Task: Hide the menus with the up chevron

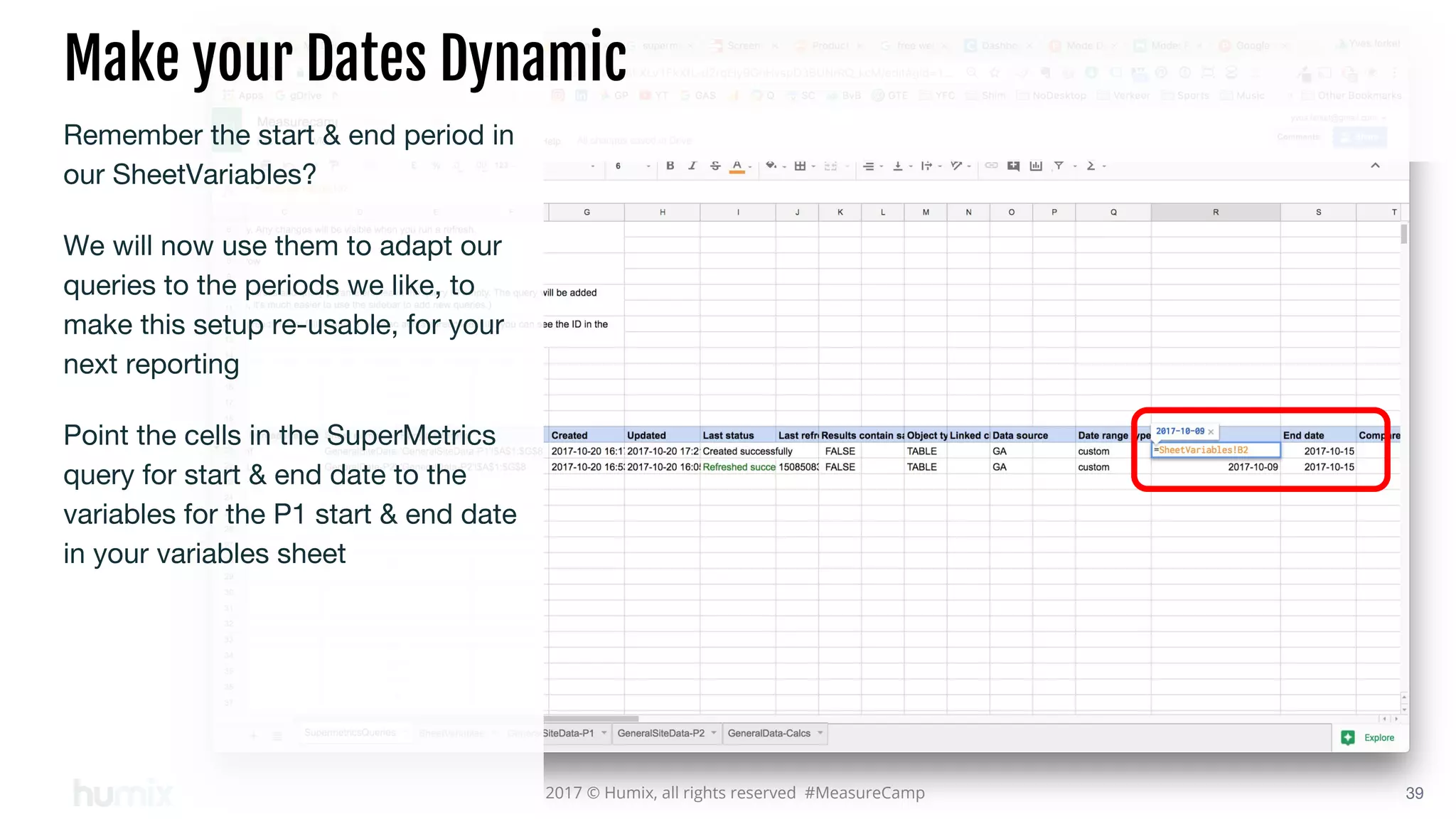Action: pyautogui.click(x=1375, y=166)
